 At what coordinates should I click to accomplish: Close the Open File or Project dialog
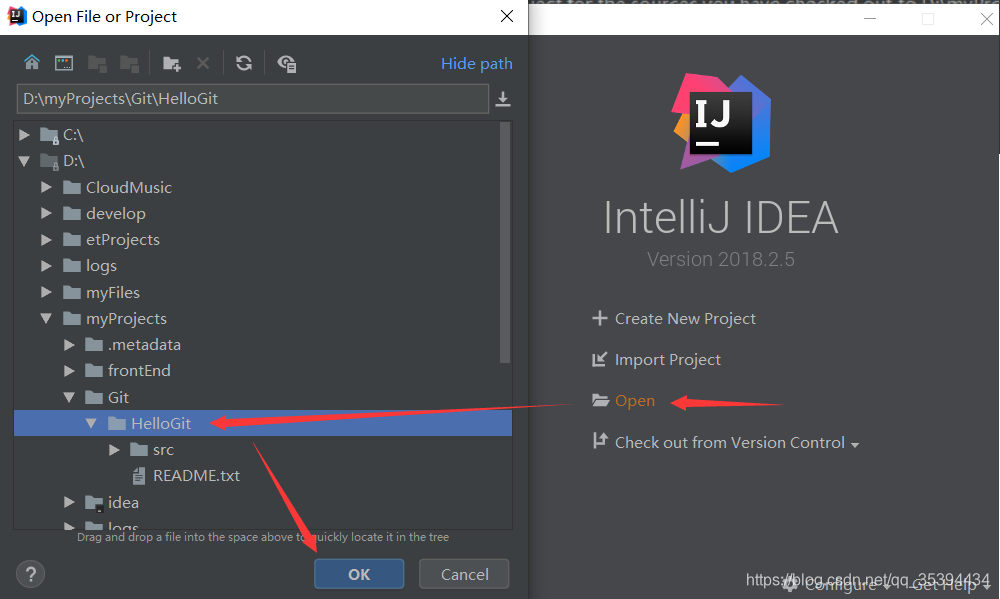pos(507,16)
